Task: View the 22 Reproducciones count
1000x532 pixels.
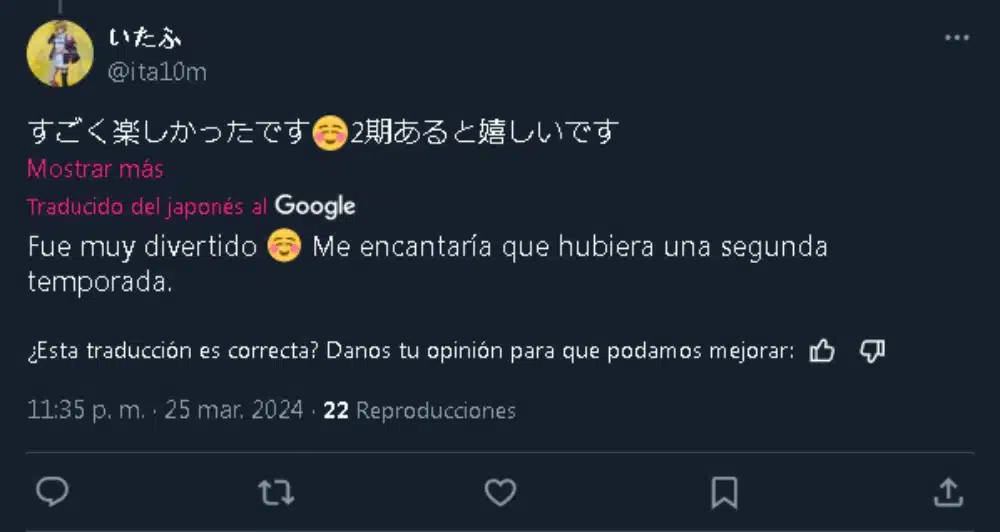Action: tap(420, 411)
